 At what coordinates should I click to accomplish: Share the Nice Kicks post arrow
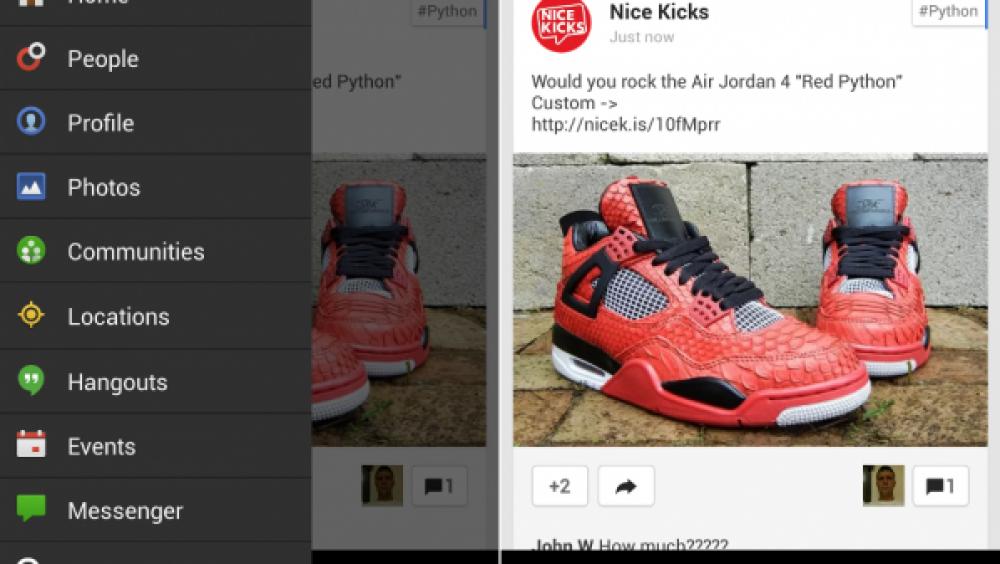626,486
